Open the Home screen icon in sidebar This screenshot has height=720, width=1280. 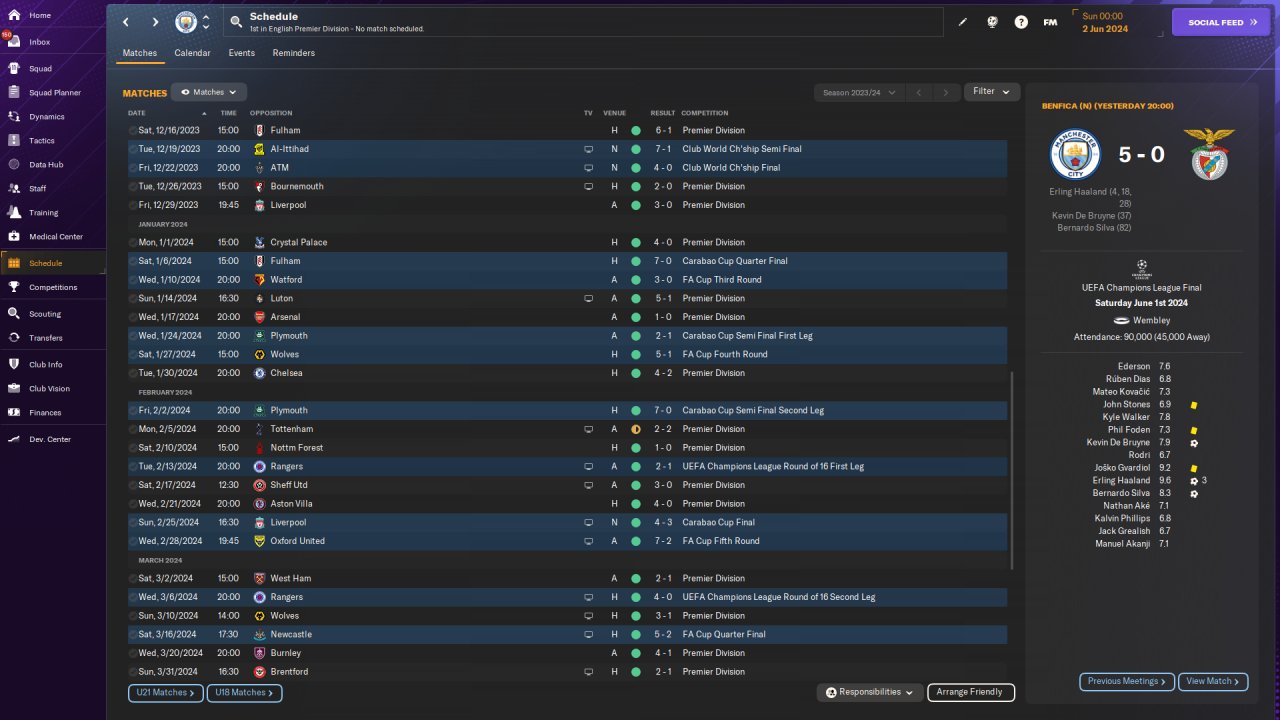pos(14,16)
